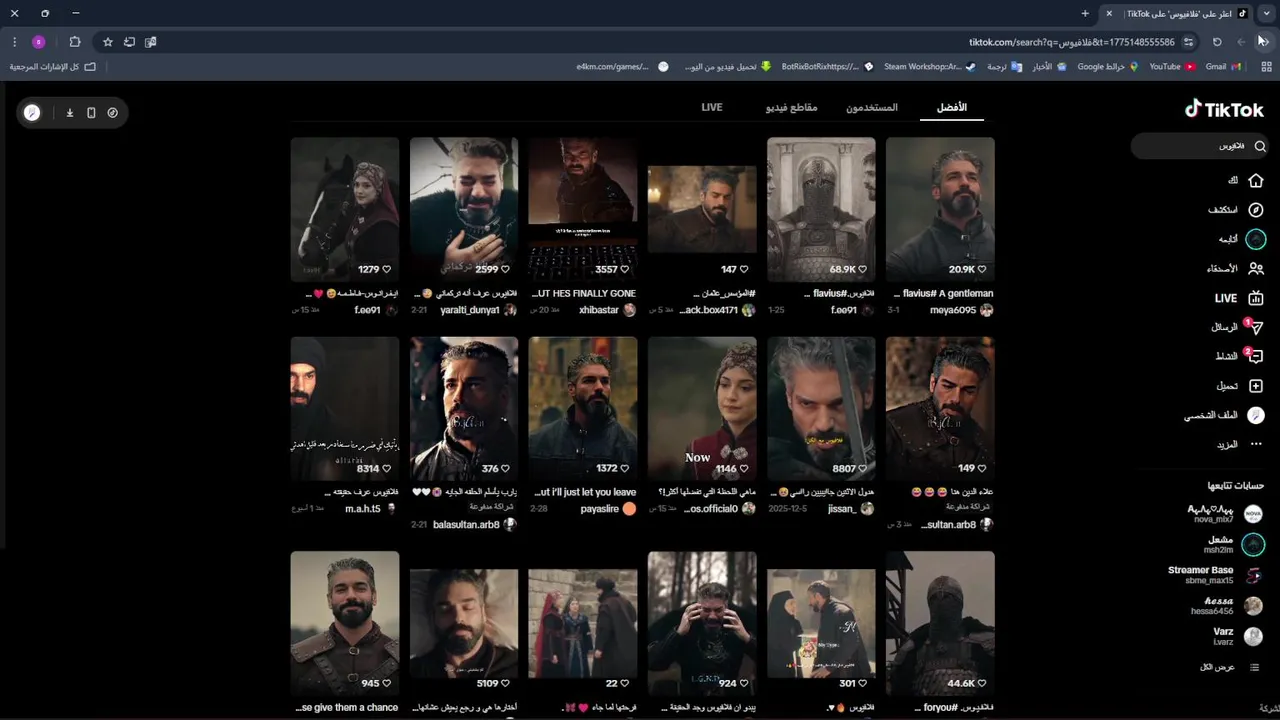The height and width of the screenshot is (720, 1280).
Task: Open video thumbnail with 8314 likes
Action: click(x=345, y=408)
